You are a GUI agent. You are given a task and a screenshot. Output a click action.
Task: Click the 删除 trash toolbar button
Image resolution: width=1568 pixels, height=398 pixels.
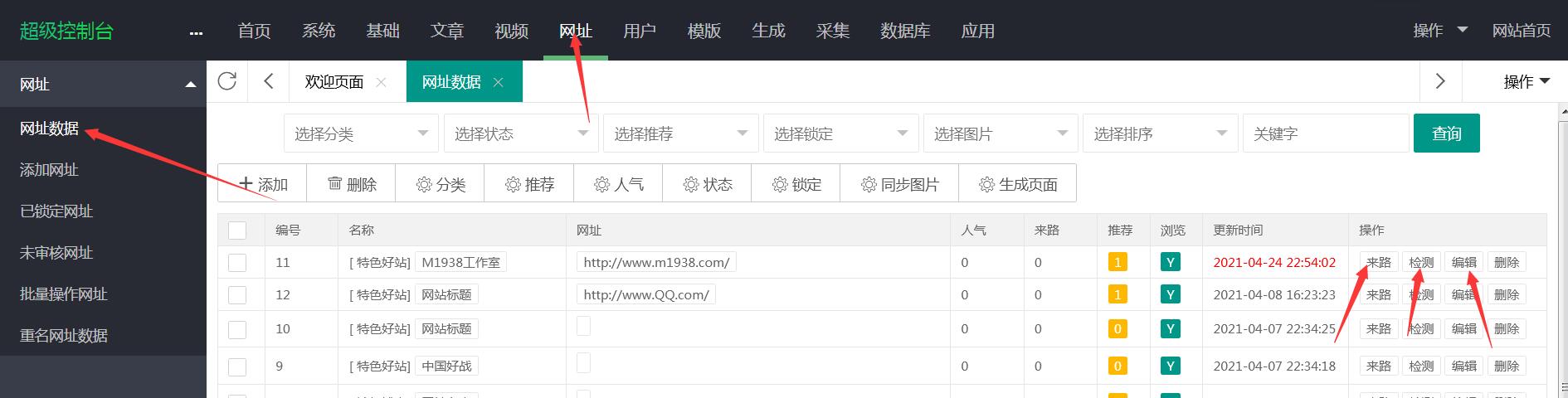point(351,183)
